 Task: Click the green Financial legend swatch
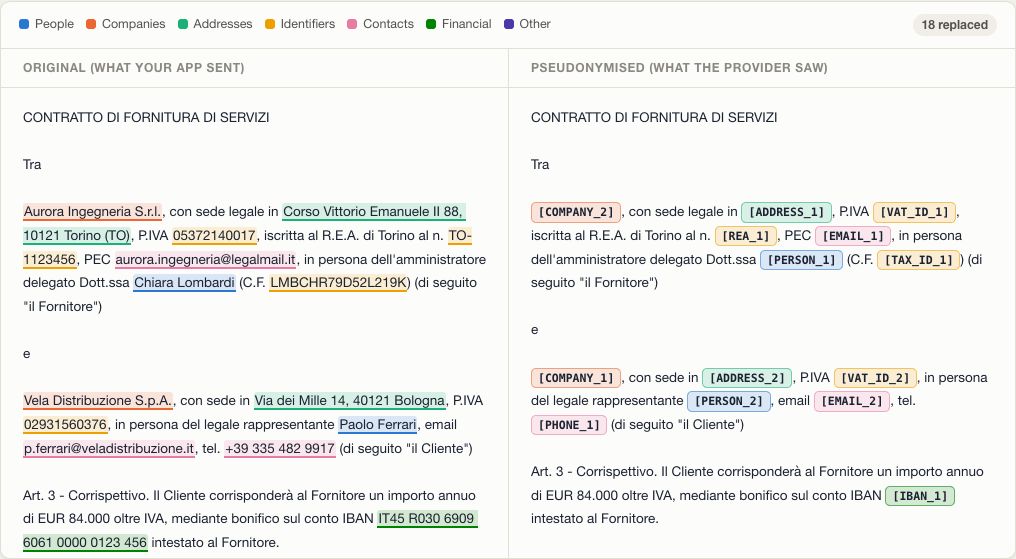point(431,24)
